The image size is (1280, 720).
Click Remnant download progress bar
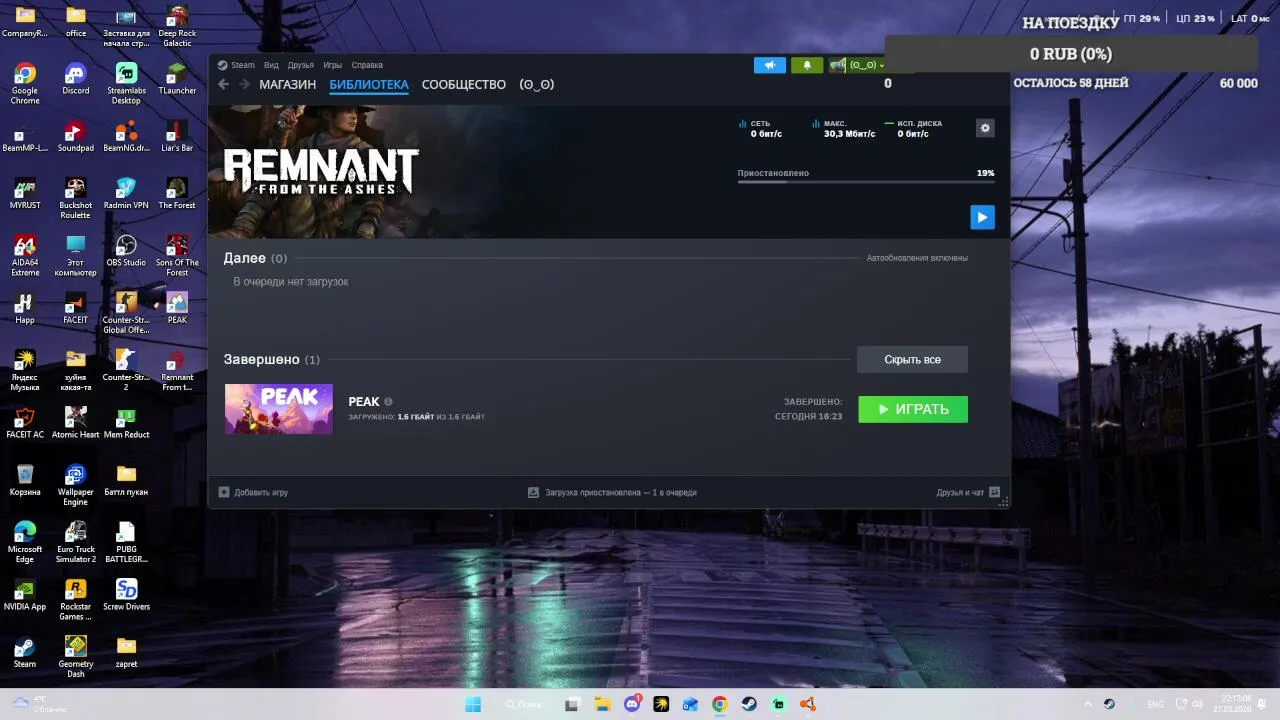(866, 182)
